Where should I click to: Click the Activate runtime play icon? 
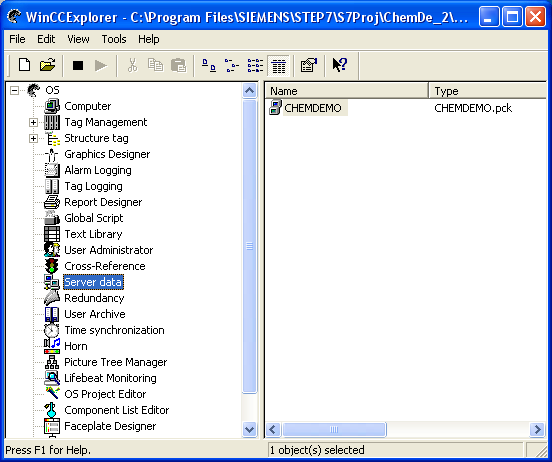click(101, 65)
